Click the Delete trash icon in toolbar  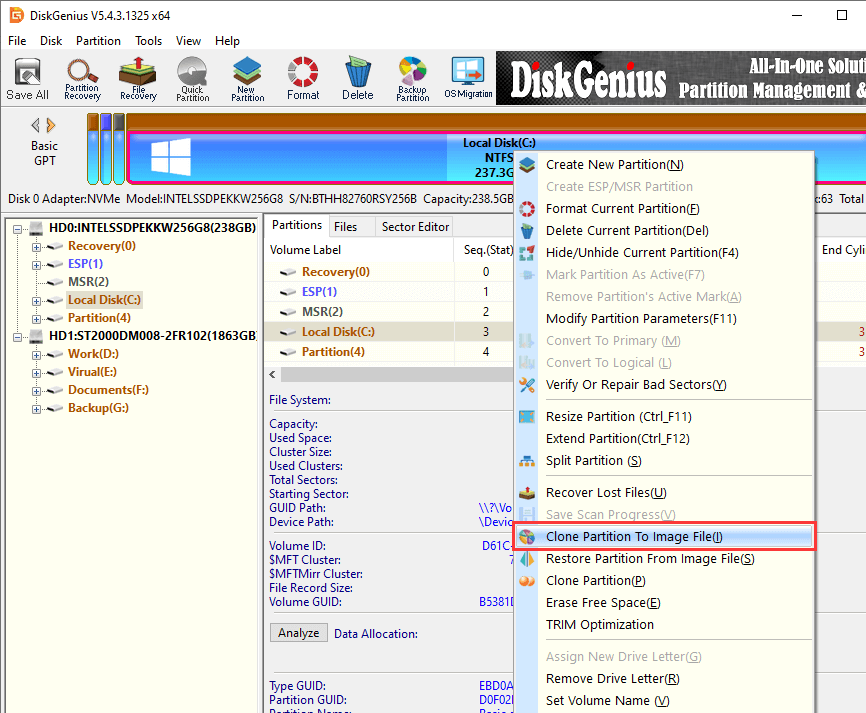[357, 78]
